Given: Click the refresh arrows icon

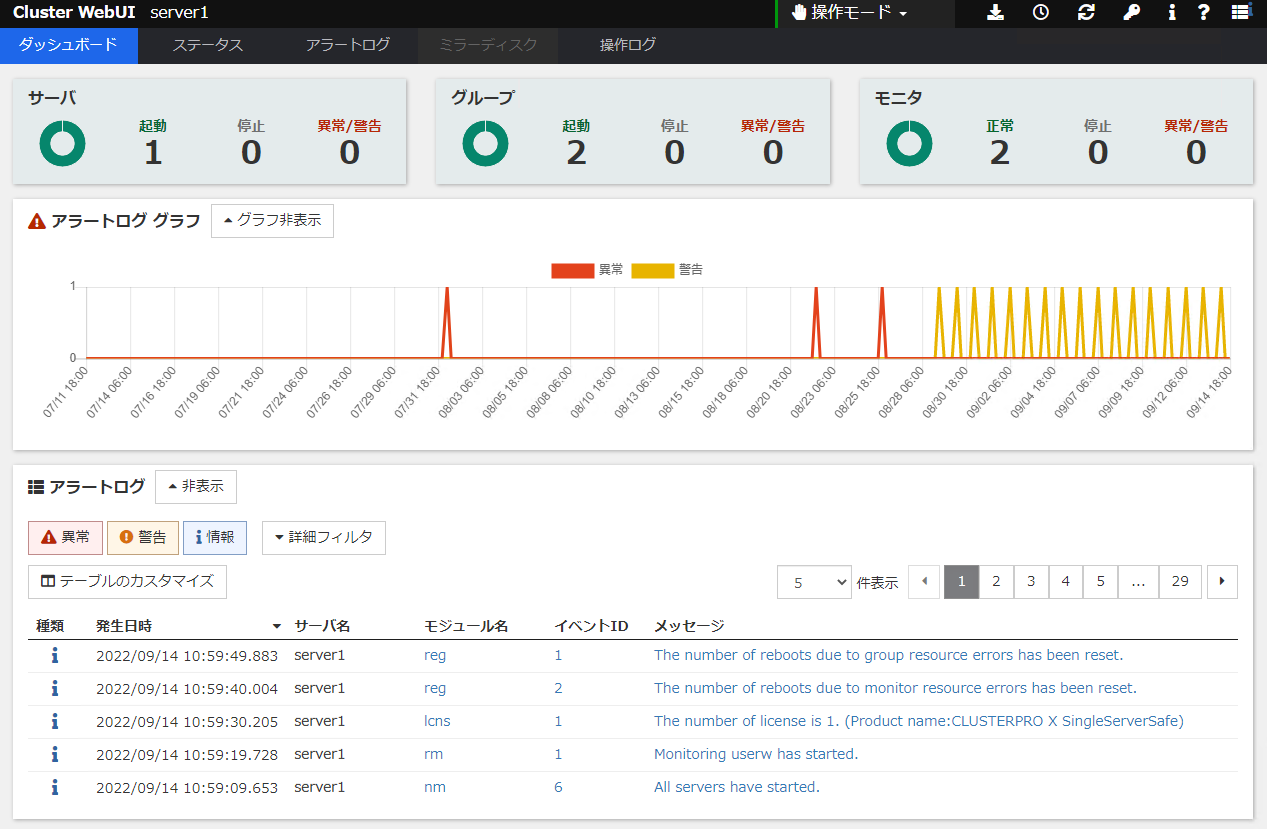Looking at the screenshot, I should tap(1086, 13).
